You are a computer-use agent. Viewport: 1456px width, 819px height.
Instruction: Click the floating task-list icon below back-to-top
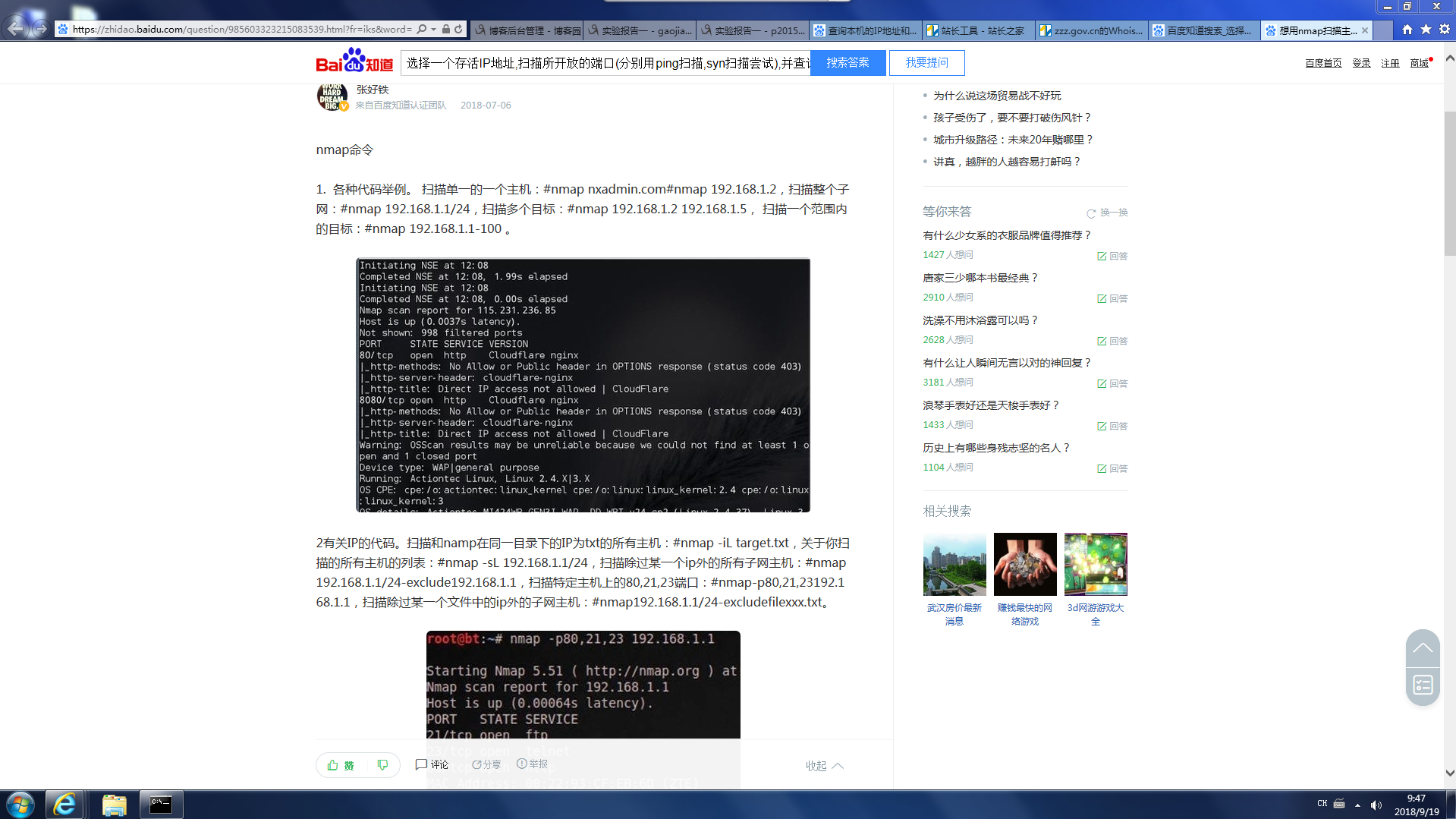coord(1423,685)
